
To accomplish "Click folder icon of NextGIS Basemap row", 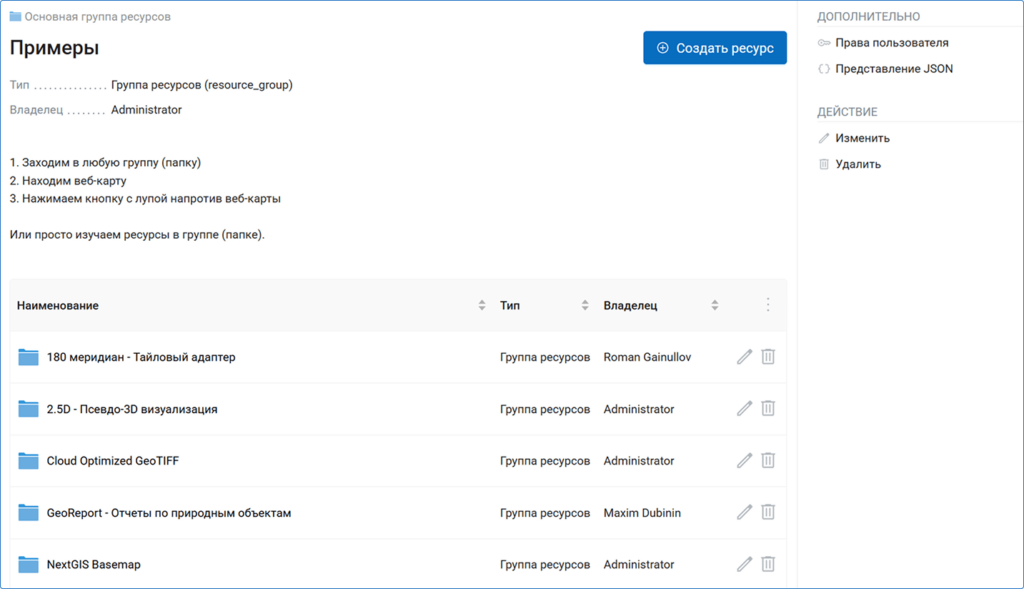I will click(x=28, y=564).
